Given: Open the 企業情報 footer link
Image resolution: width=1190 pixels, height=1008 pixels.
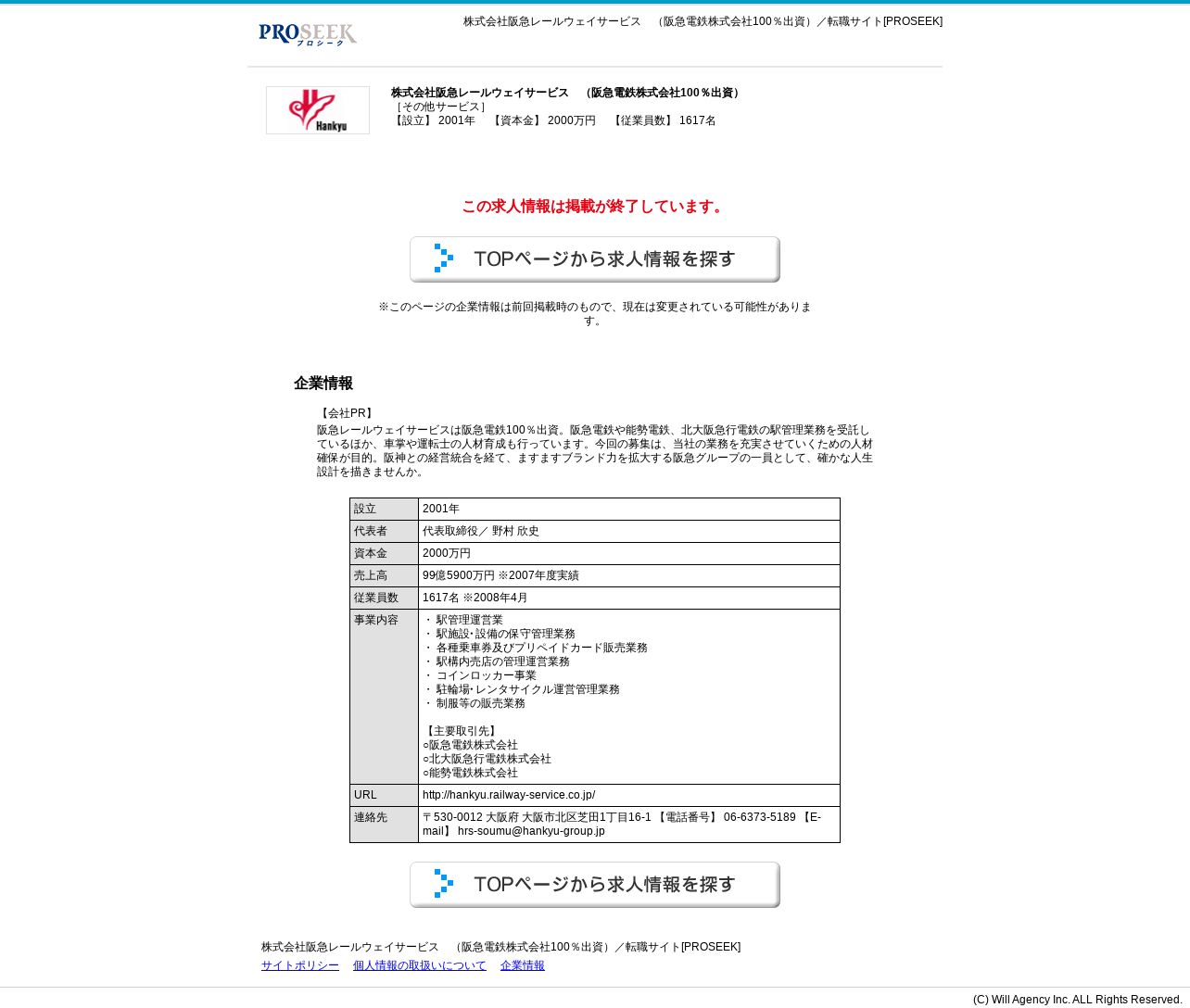Looking at the screenshot, I should point(523,965).
